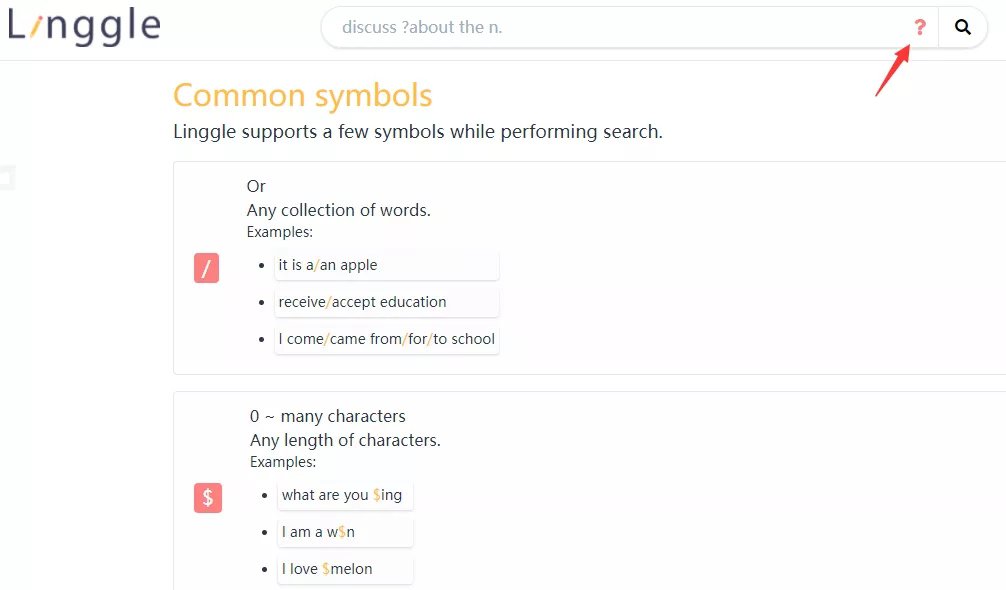Click the Common symbols heading
Screen dimensions: 1006x590
click(303, 96)
